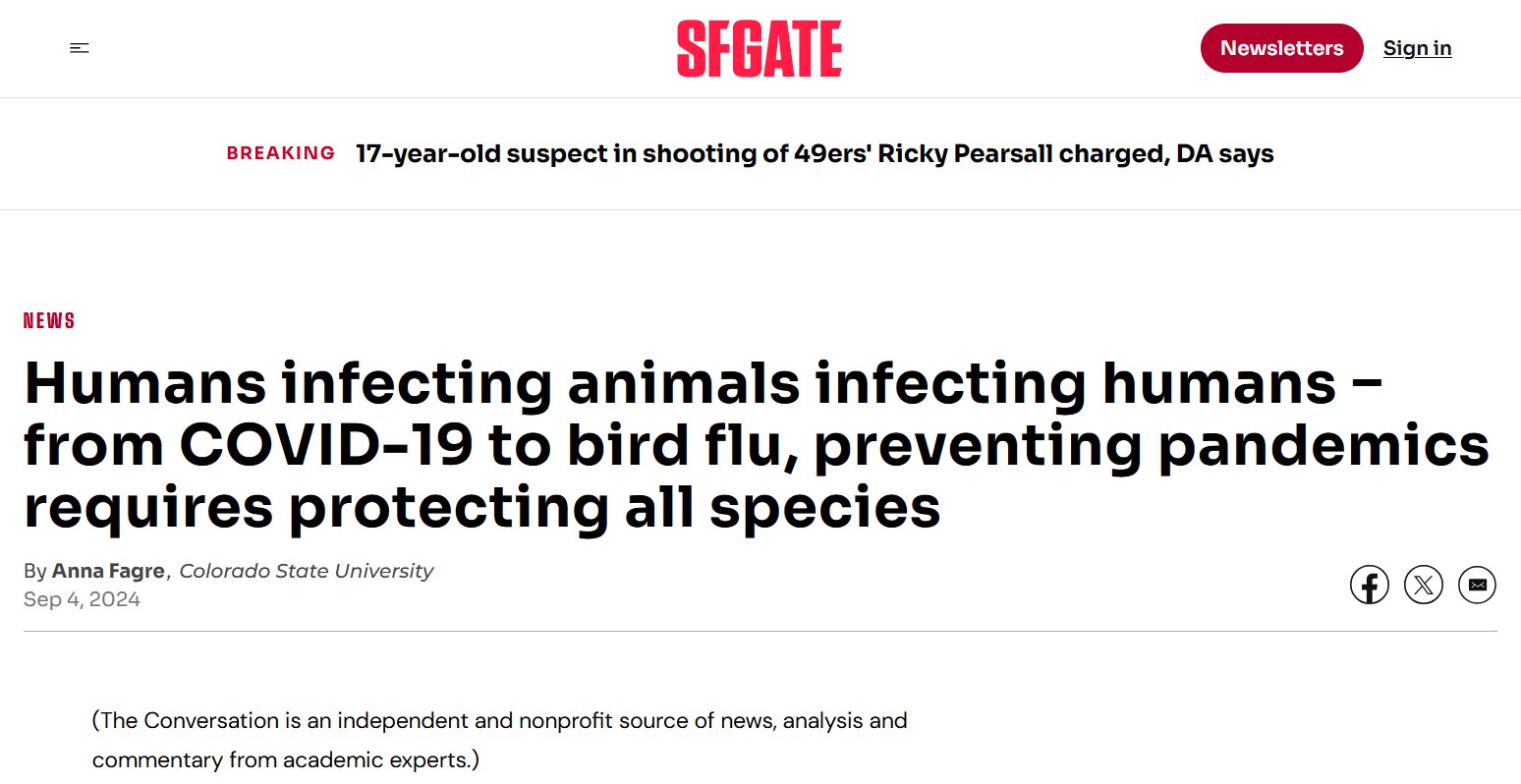The height and width of the screenshot is (784, 1521).
Task: Click Colorado State University affiliation
Action: [306, 571]
